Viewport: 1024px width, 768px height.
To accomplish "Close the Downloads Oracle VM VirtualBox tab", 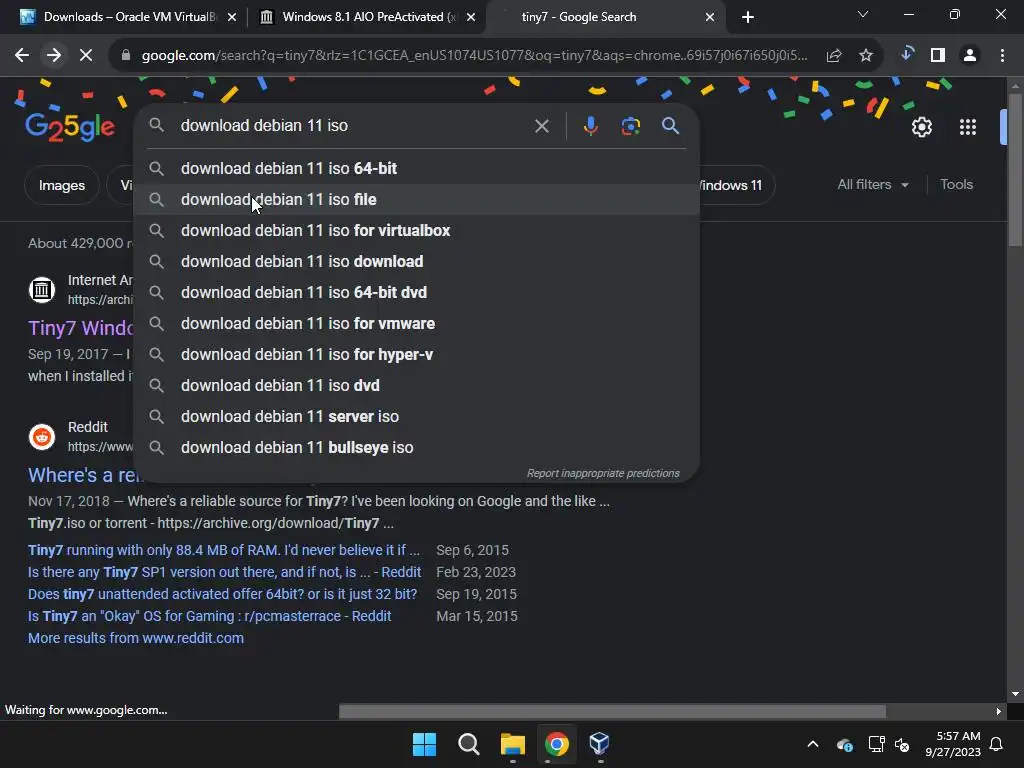I will [x=232, y=17].
